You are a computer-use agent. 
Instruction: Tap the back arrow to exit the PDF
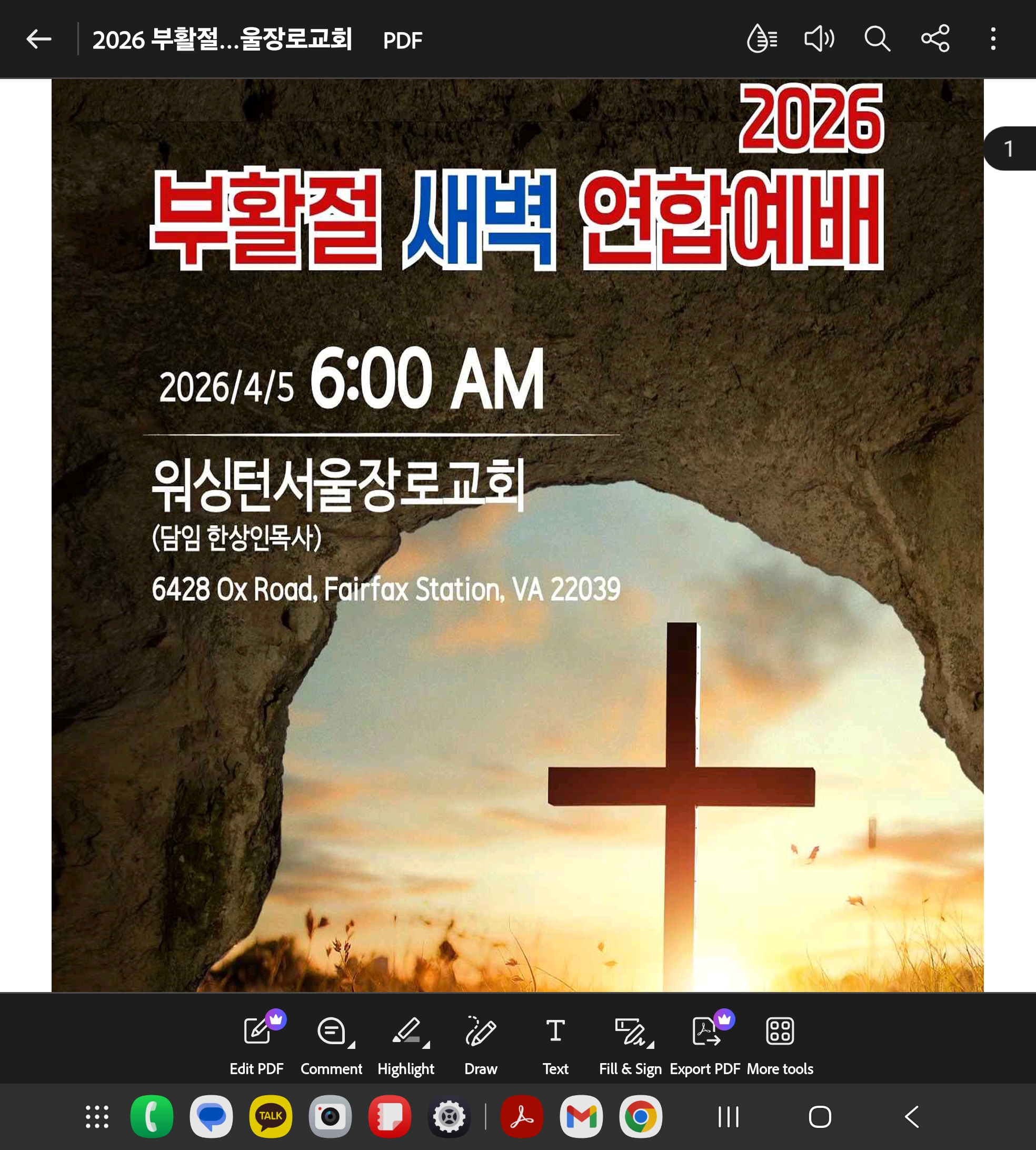tap(39, 39)
